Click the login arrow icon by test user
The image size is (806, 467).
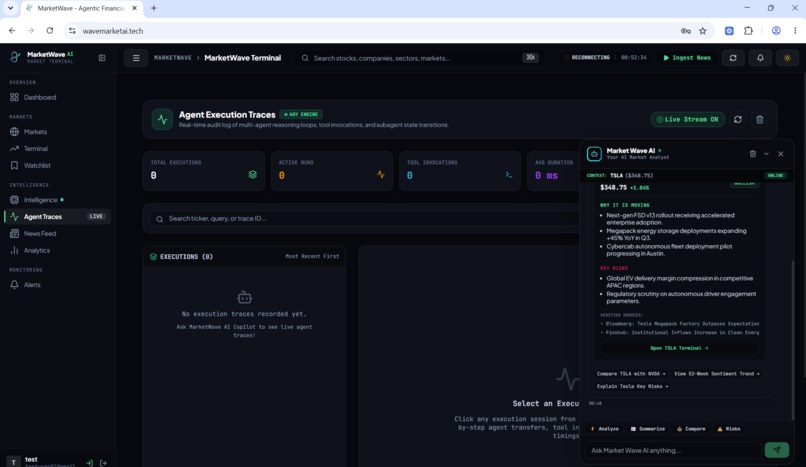tap(89, 462)
